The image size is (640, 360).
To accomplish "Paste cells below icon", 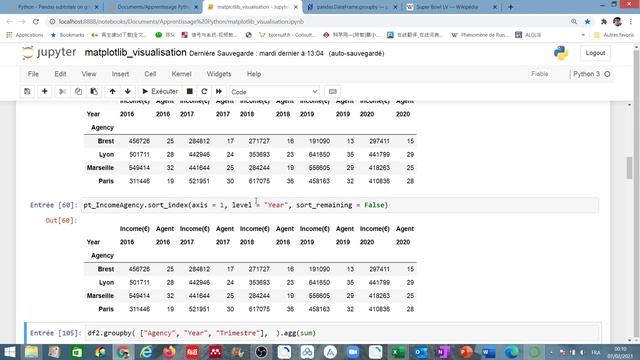I will pyautogui.click(x=94, y=91).
